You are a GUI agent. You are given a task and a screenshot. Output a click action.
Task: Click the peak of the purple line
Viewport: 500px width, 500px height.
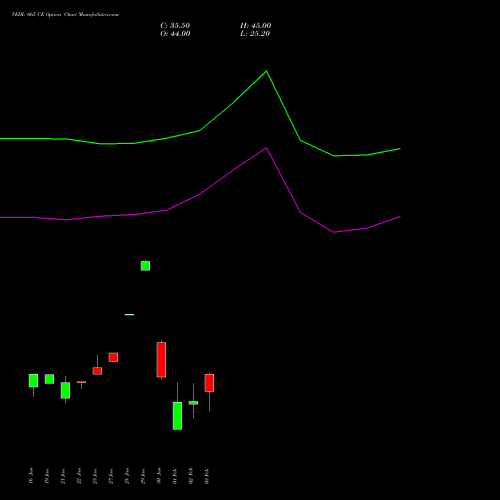[x=267, y=148]
